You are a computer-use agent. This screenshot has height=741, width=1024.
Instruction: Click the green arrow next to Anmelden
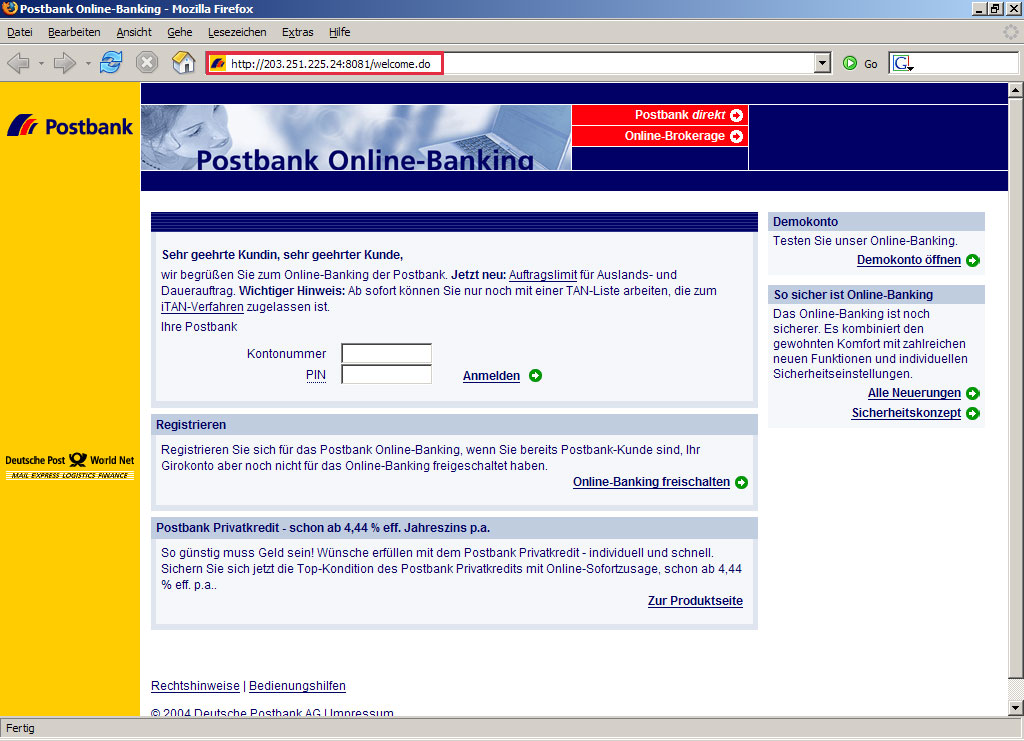[536, 375]
